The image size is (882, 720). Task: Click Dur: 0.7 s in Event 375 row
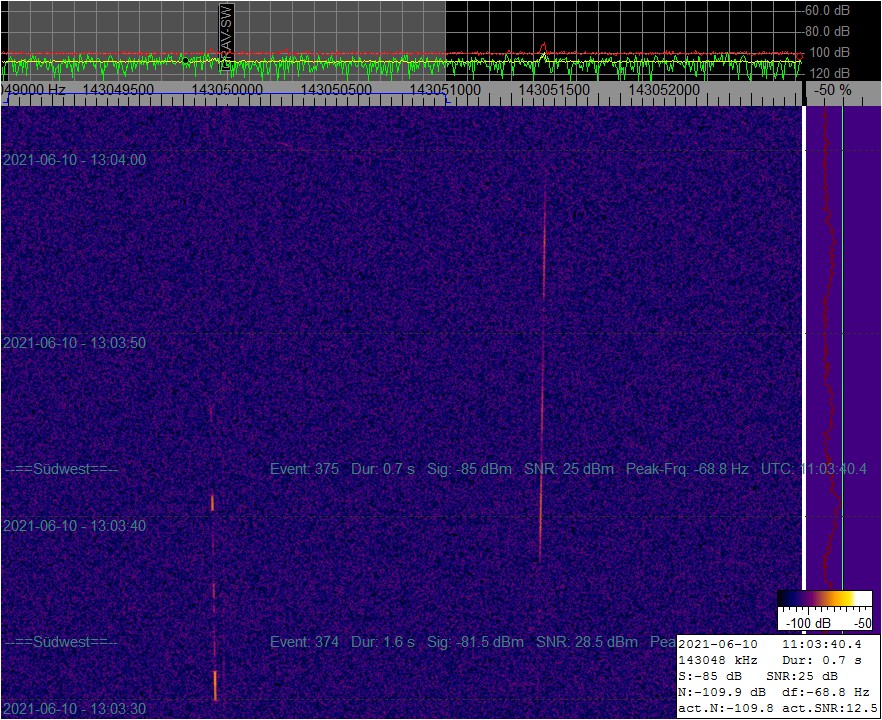point(383,469)
